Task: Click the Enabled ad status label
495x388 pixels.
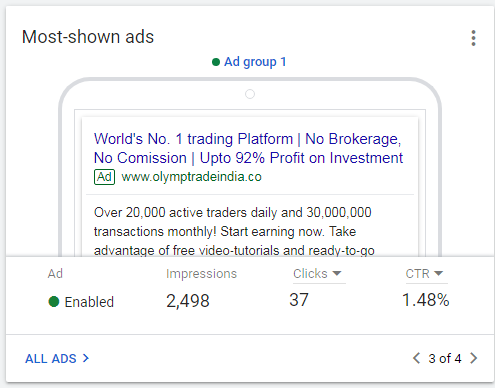Action: pos(89,302)
